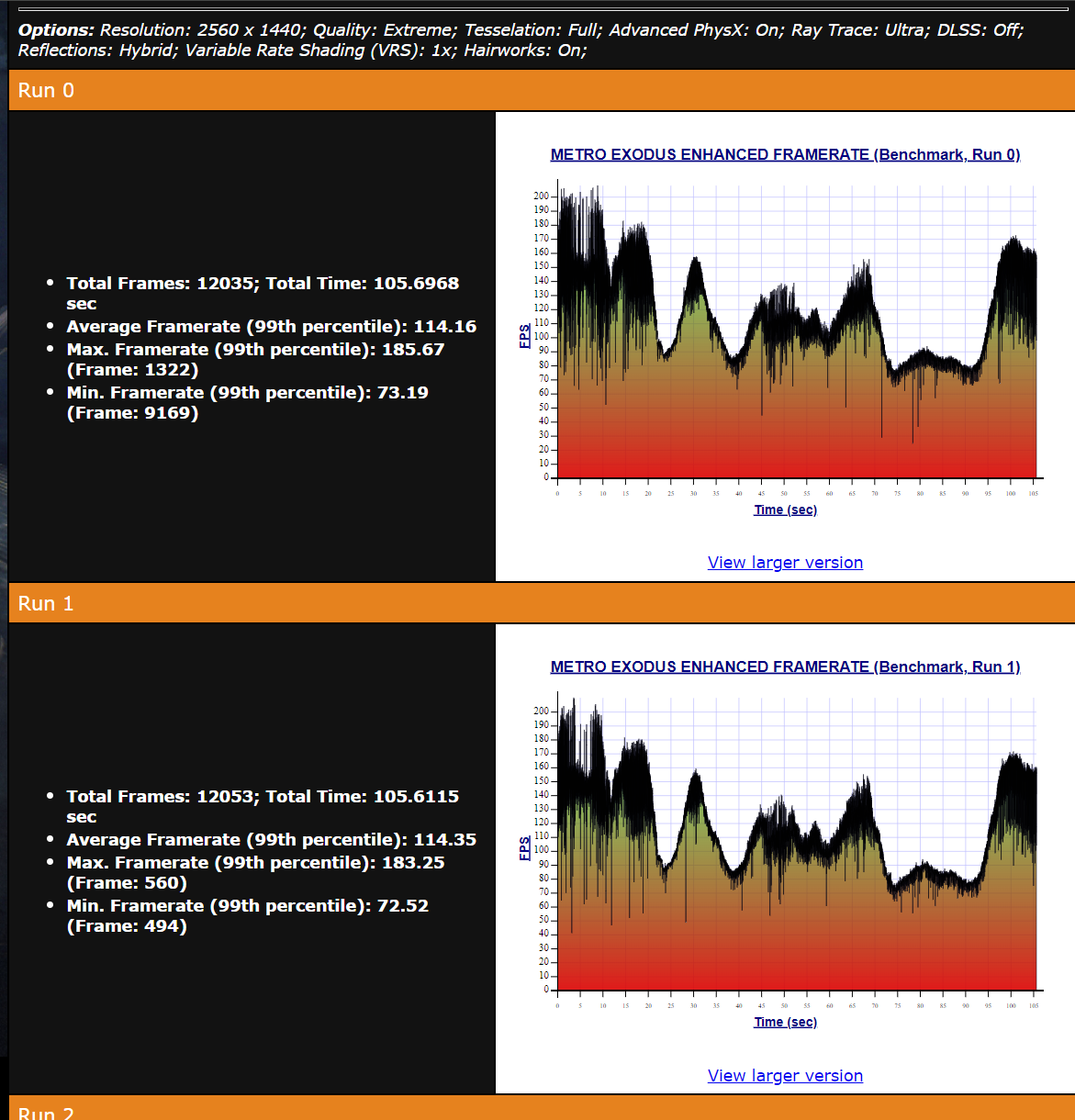Click the Run 1 framerate chart title
The height and width of the screenshot is (1120, 1075).
785,666
